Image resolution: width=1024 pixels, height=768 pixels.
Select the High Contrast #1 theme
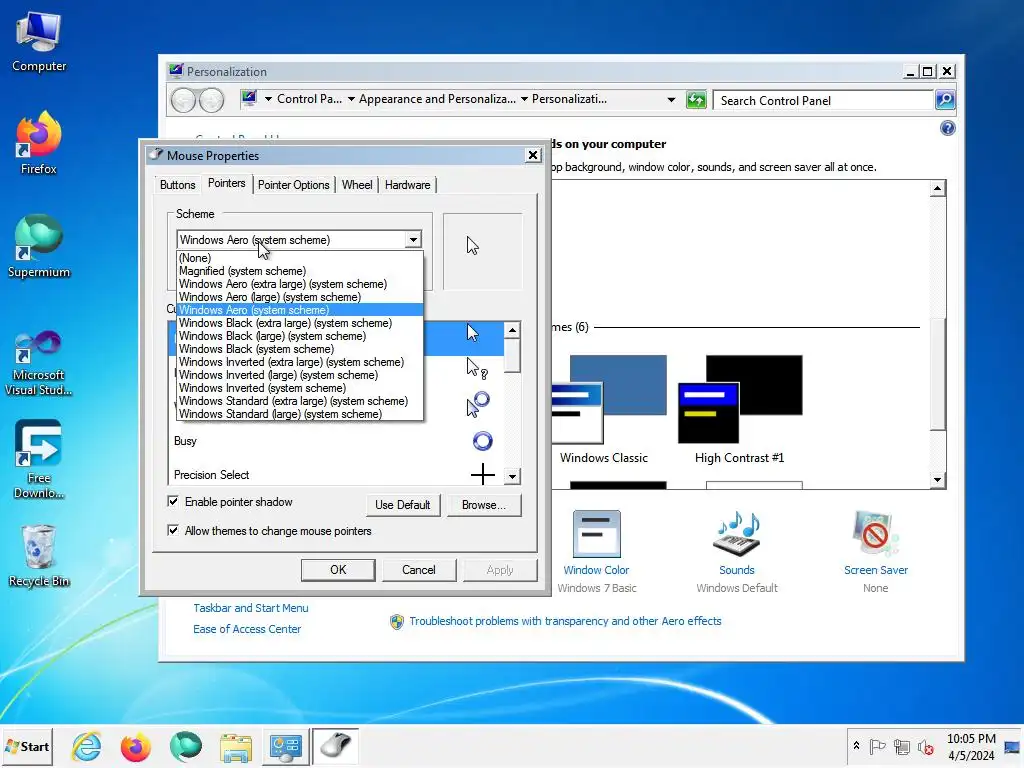pos(740,409)
